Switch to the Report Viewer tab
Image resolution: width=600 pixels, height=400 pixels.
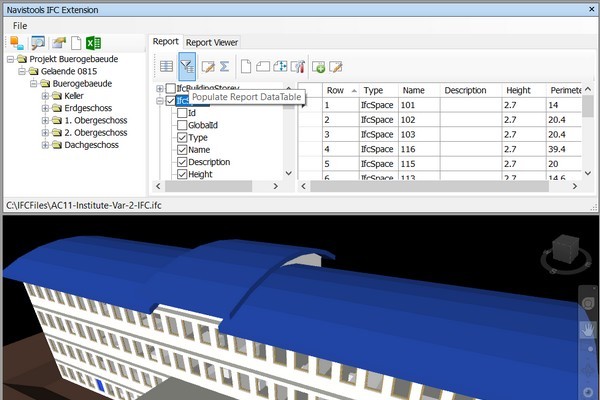coord(211,43)
